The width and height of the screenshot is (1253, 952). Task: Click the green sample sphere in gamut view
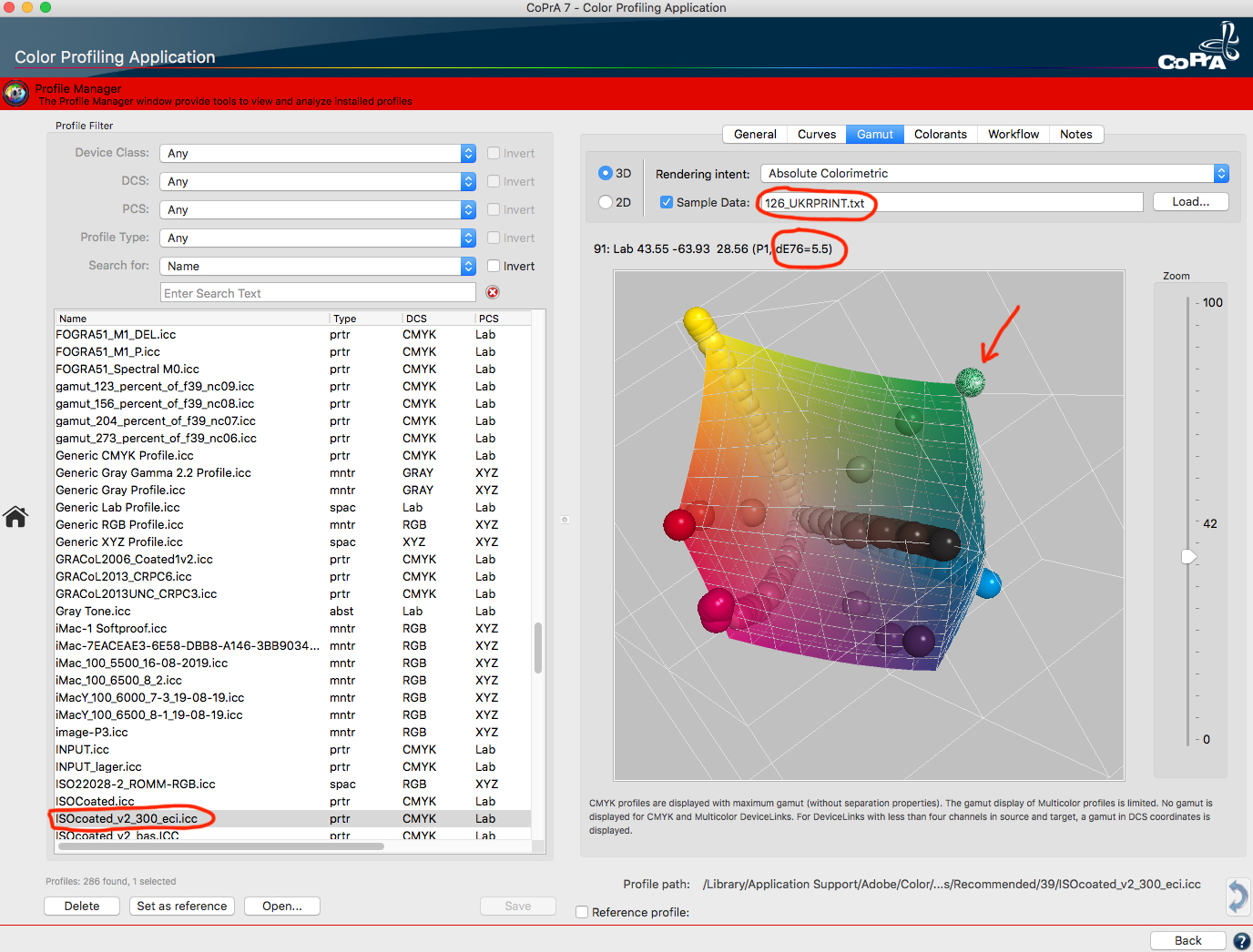click(970, 381)
